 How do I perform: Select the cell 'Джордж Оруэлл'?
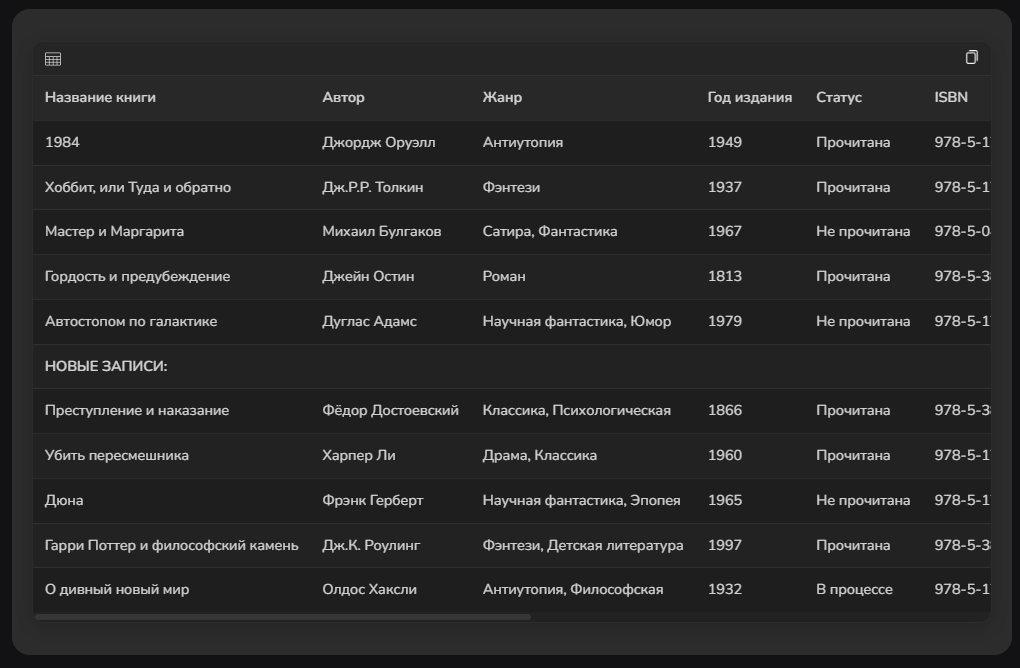click(379, 142)
